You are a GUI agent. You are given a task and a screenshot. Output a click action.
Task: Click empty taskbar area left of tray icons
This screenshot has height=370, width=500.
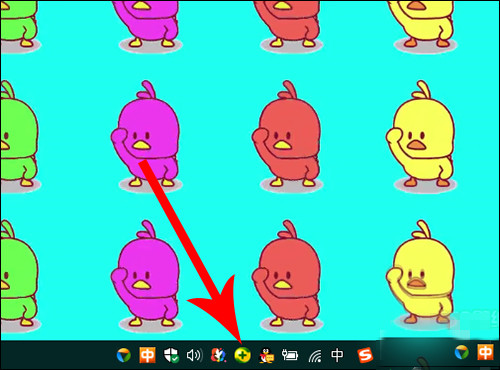[57, 355]
